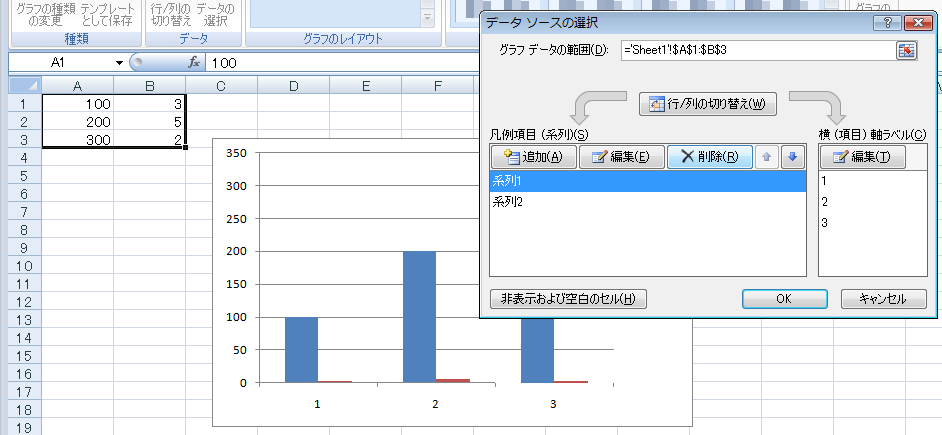Click the collapse dialog icon beside the data range field
Image resolution: width=942 pixels, height=435 pixels.
[906, 51]
